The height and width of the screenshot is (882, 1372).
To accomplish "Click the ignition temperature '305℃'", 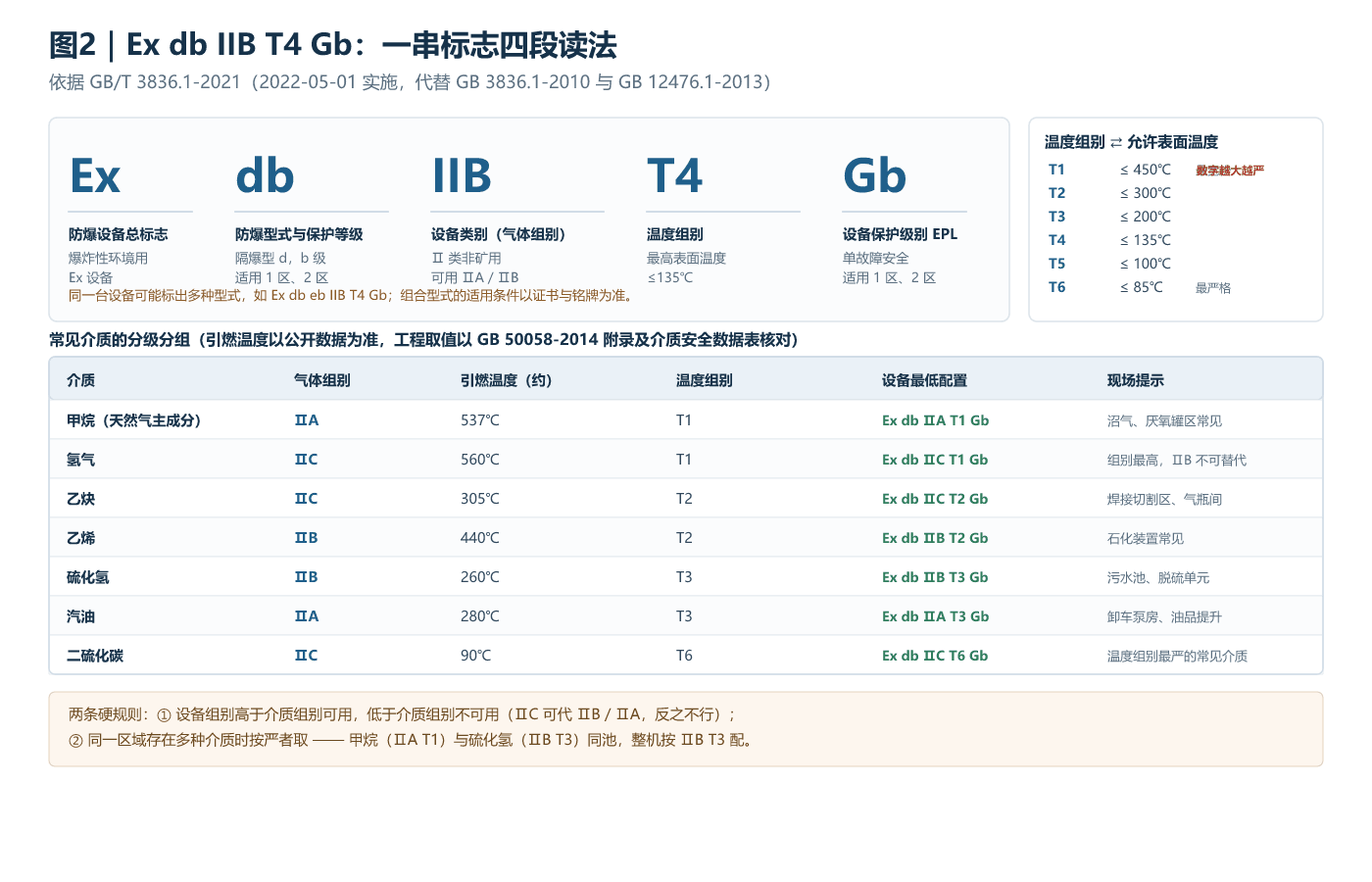I will pyautogui.click(x=480, y=499).
